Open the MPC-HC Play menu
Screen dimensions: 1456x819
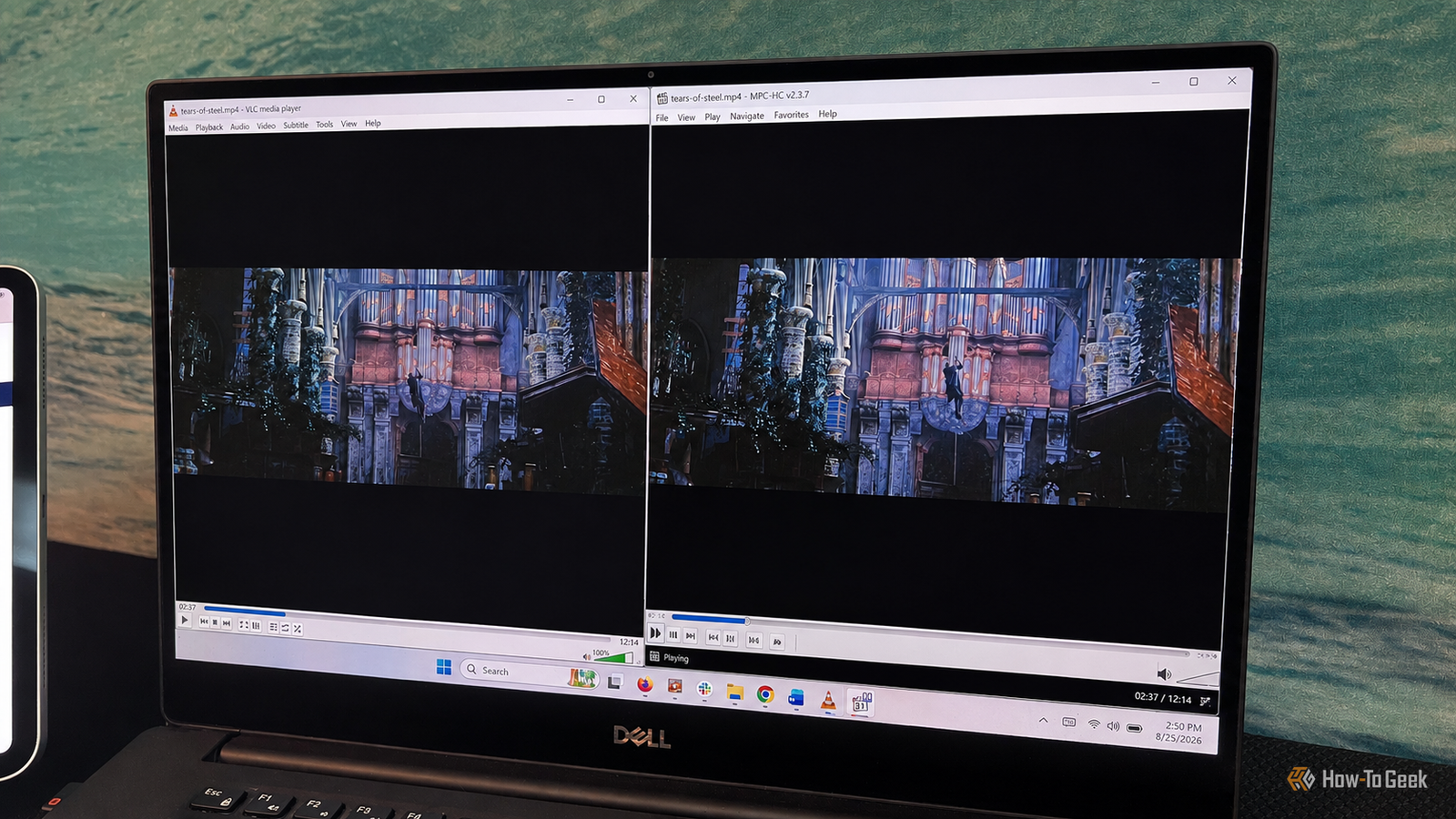pos(713,116)
